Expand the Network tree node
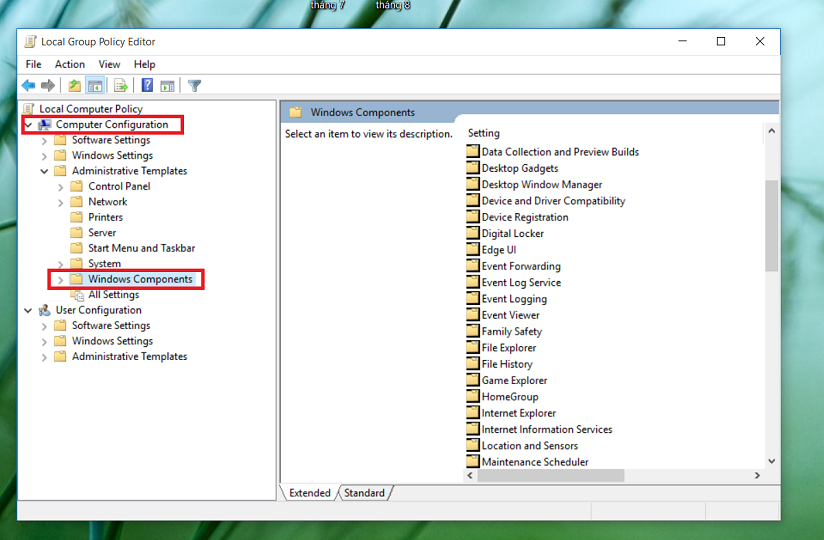Viewport: 824px width, 540px height. pos(60,202)
